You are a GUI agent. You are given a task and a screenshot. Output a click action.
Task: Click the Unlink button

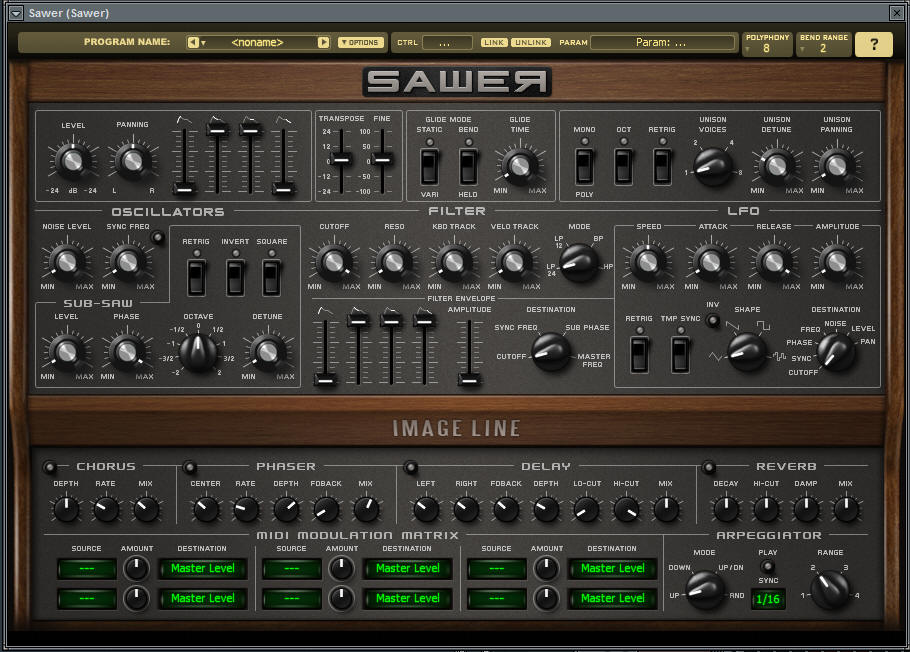(530, 43)
